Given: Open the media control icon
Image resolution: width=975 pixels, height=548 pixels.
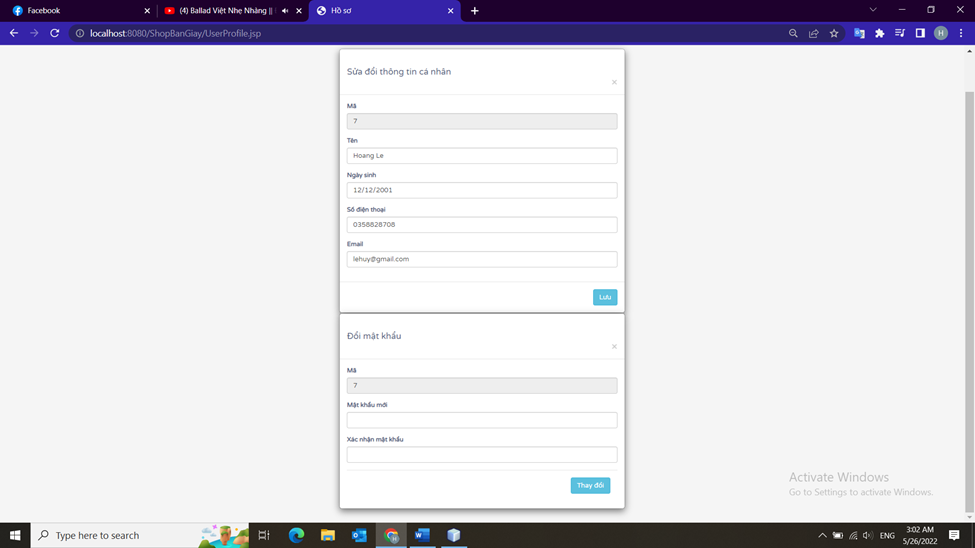Looking at the screenshot, I should [900, 34].
